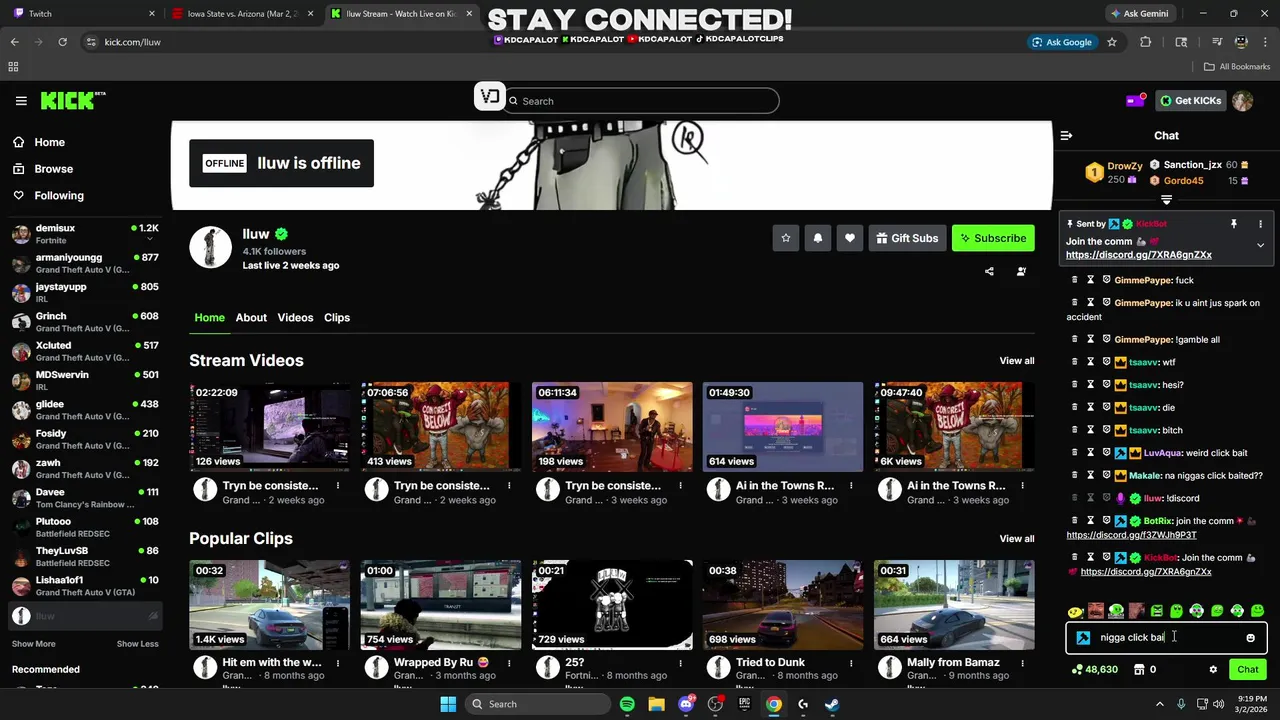Image resolution: width=1280 pixels, height=720 pixels.
Task: Click Show More in following list
Action: click(x=33, y=644)
